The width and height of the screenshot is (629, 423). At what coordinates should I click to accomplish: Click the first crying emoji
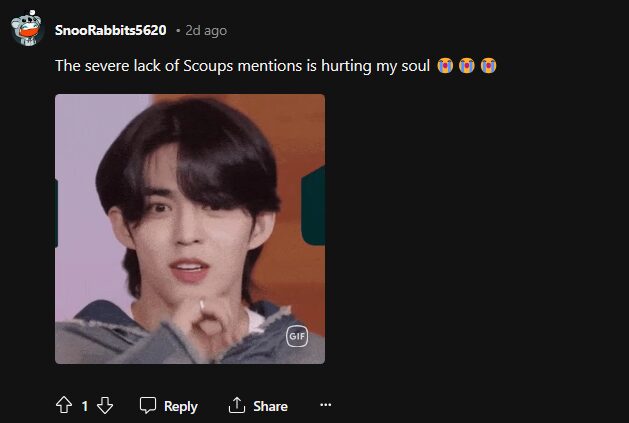click(x=446, y=66)
